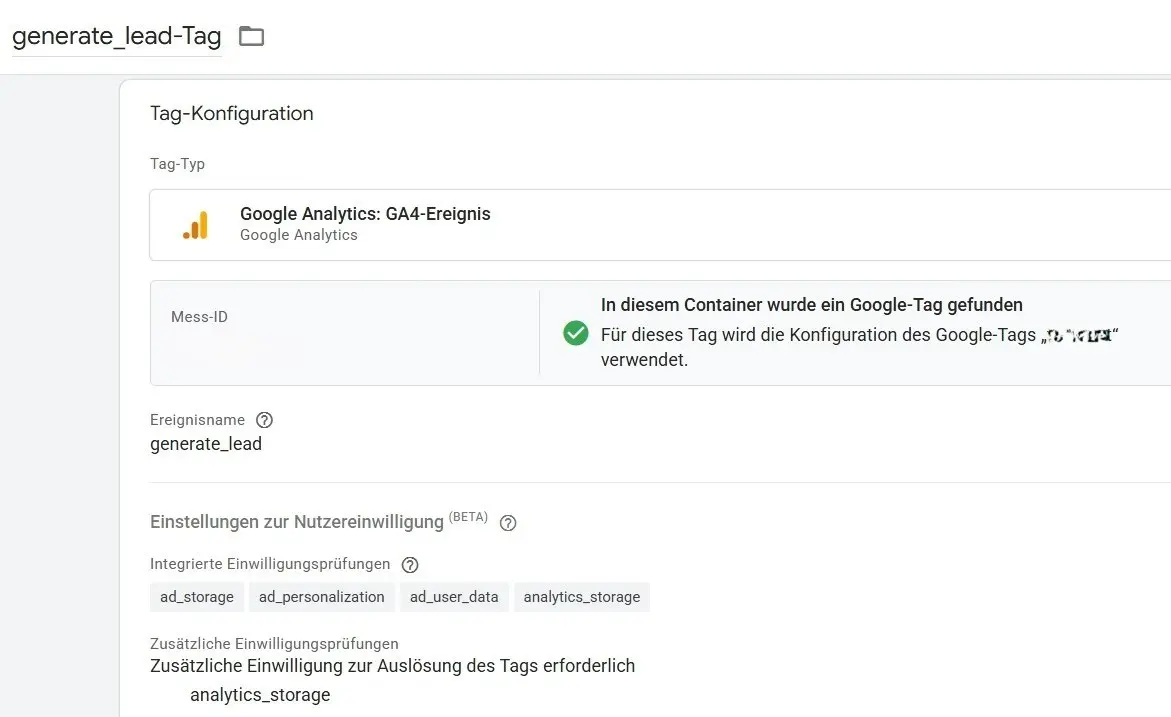
Task: Click the folder icon next to the tag name
Action: tap(250, 35)
